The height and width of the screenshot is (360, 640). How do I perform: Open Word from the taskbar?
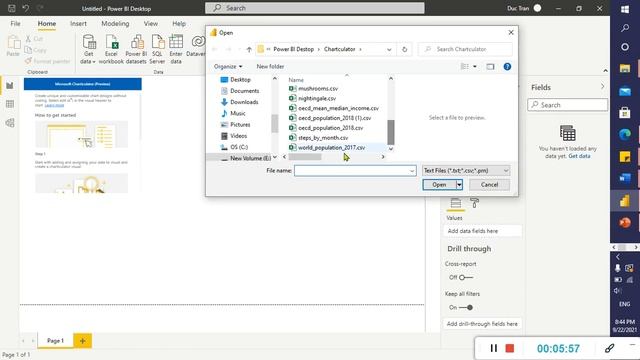click(x=624, y=178)
